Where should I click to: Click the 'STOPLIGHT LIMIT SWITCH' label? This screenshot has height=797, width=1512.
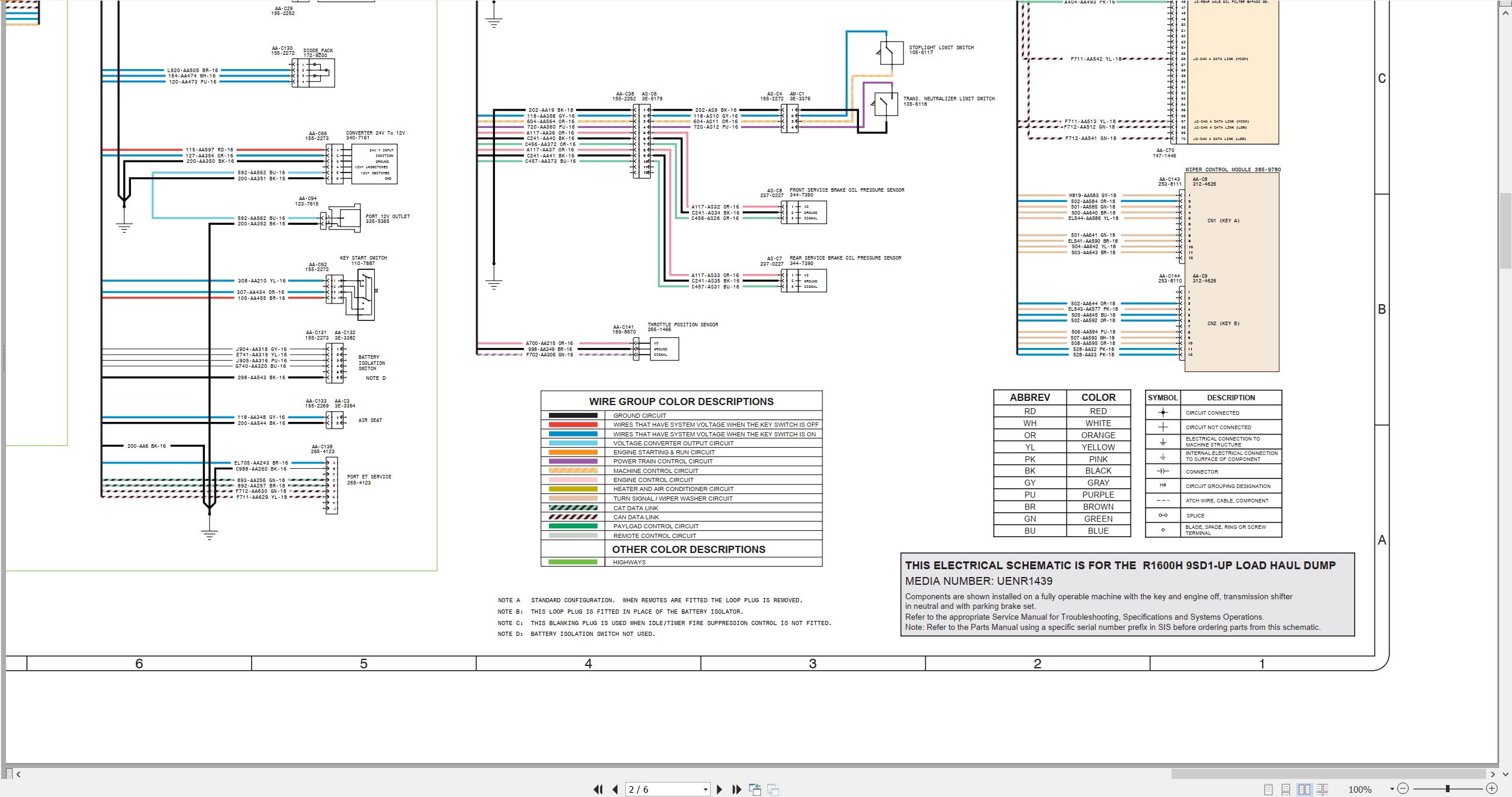941,47
